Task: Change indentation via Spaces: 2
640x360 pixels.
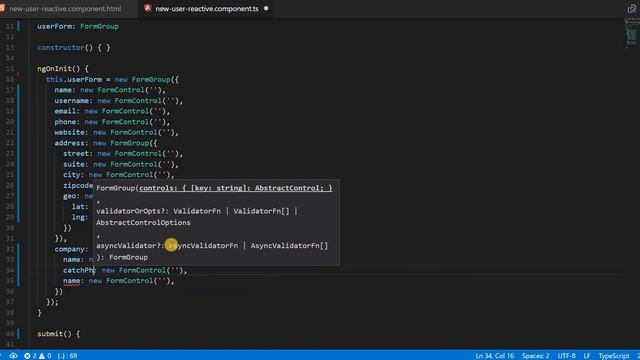Action: 536,356
